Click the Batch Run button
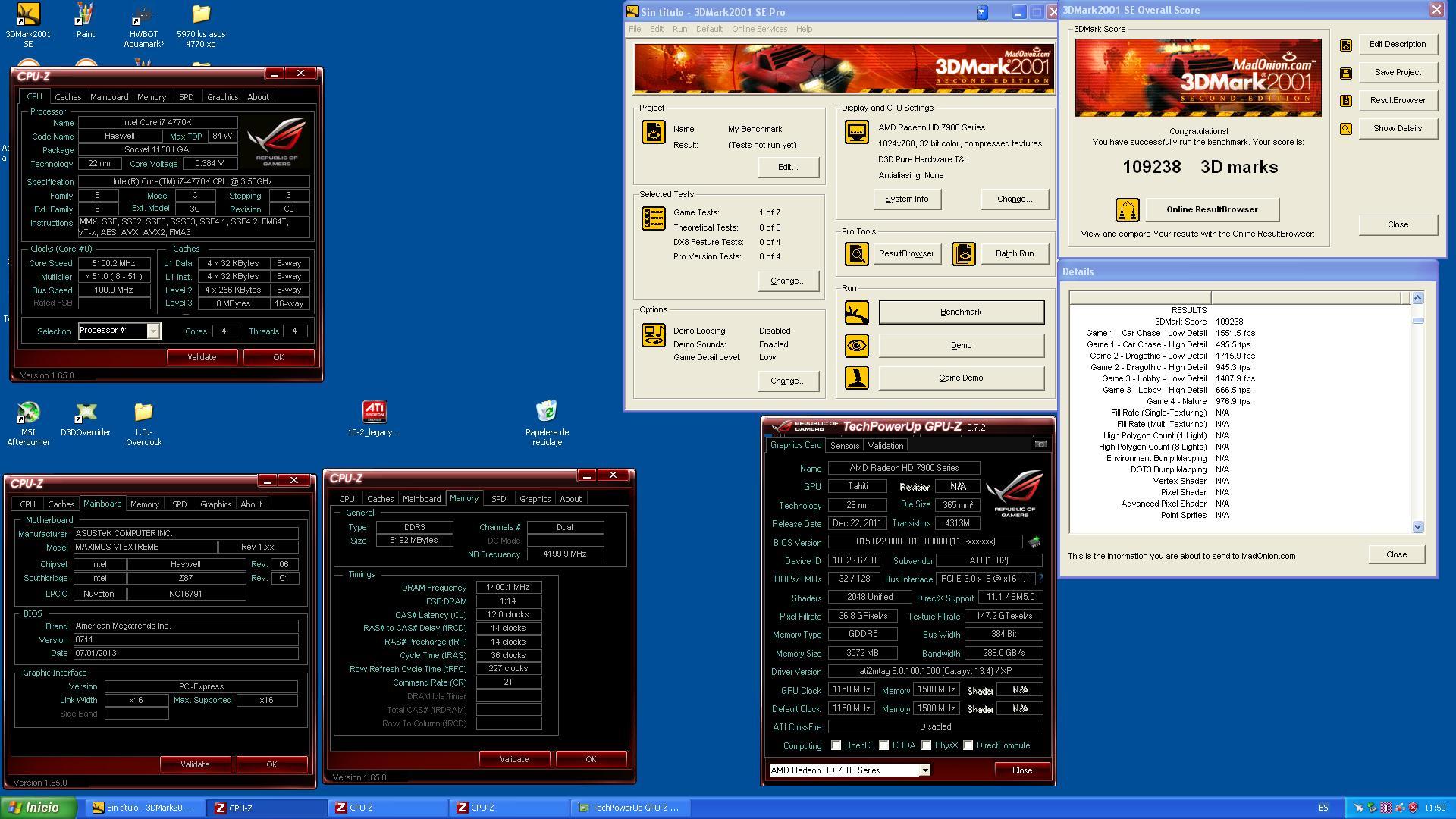 (x=1014, y=253)
